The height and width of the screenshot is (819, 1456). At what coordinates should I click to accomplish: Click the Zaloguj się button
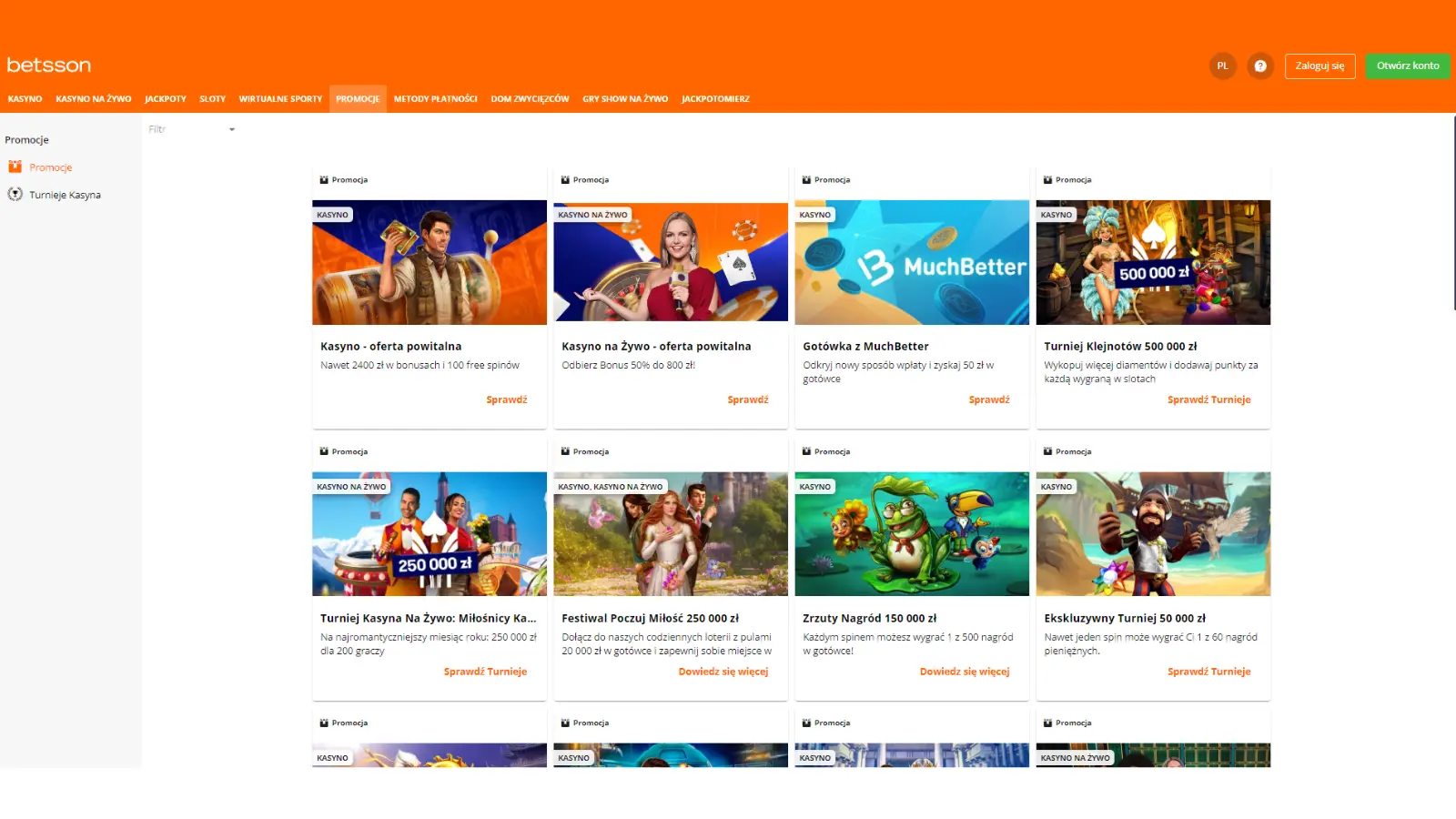[x=1320, y=66]
